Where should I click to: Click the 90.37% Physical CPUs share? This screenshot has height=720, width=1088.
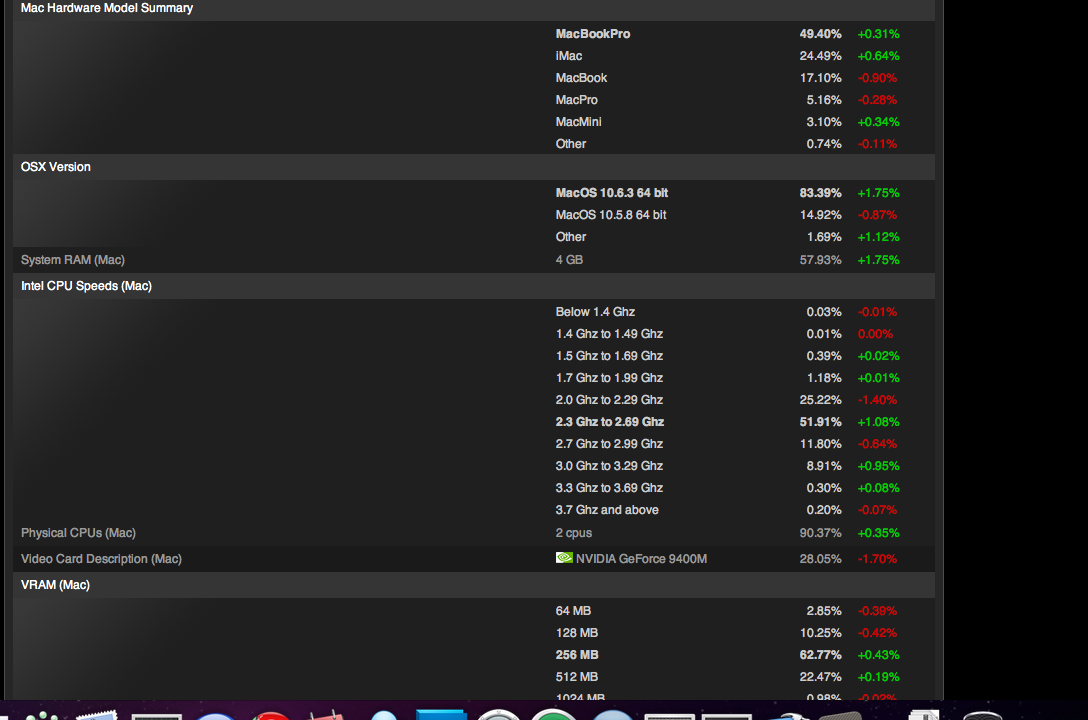point(820,533)
